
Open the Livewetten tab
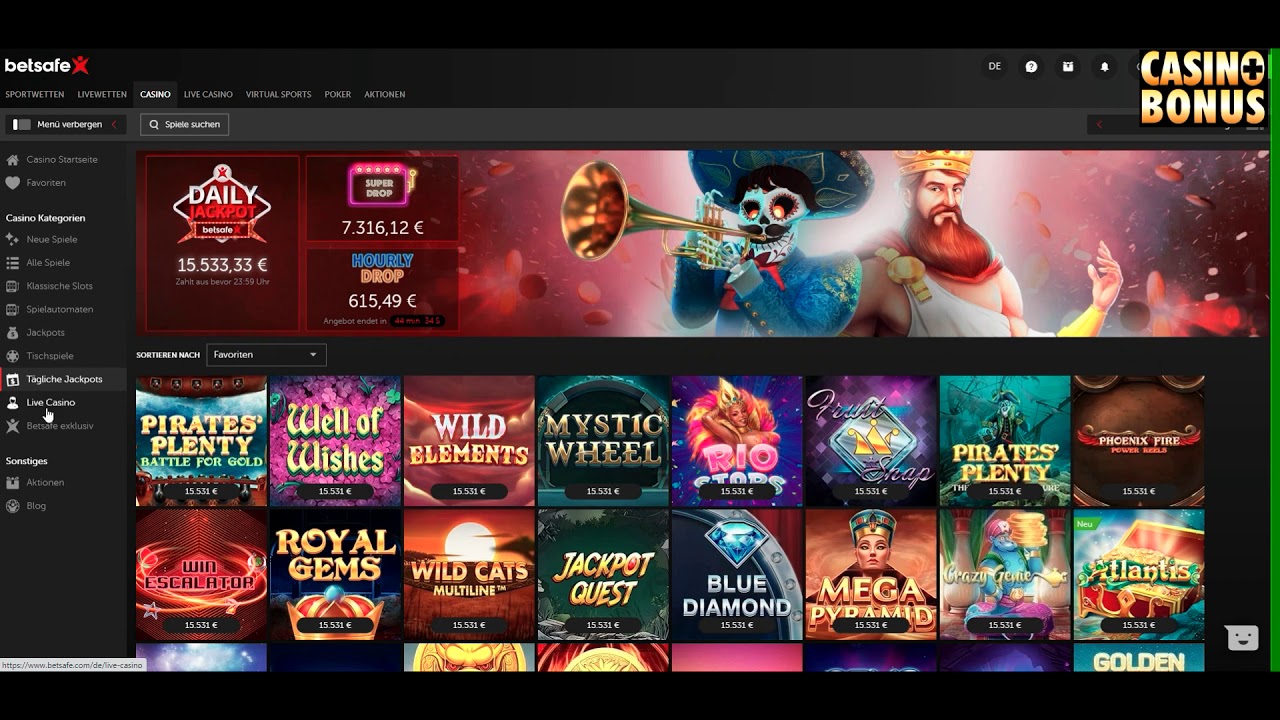[102, 94]
